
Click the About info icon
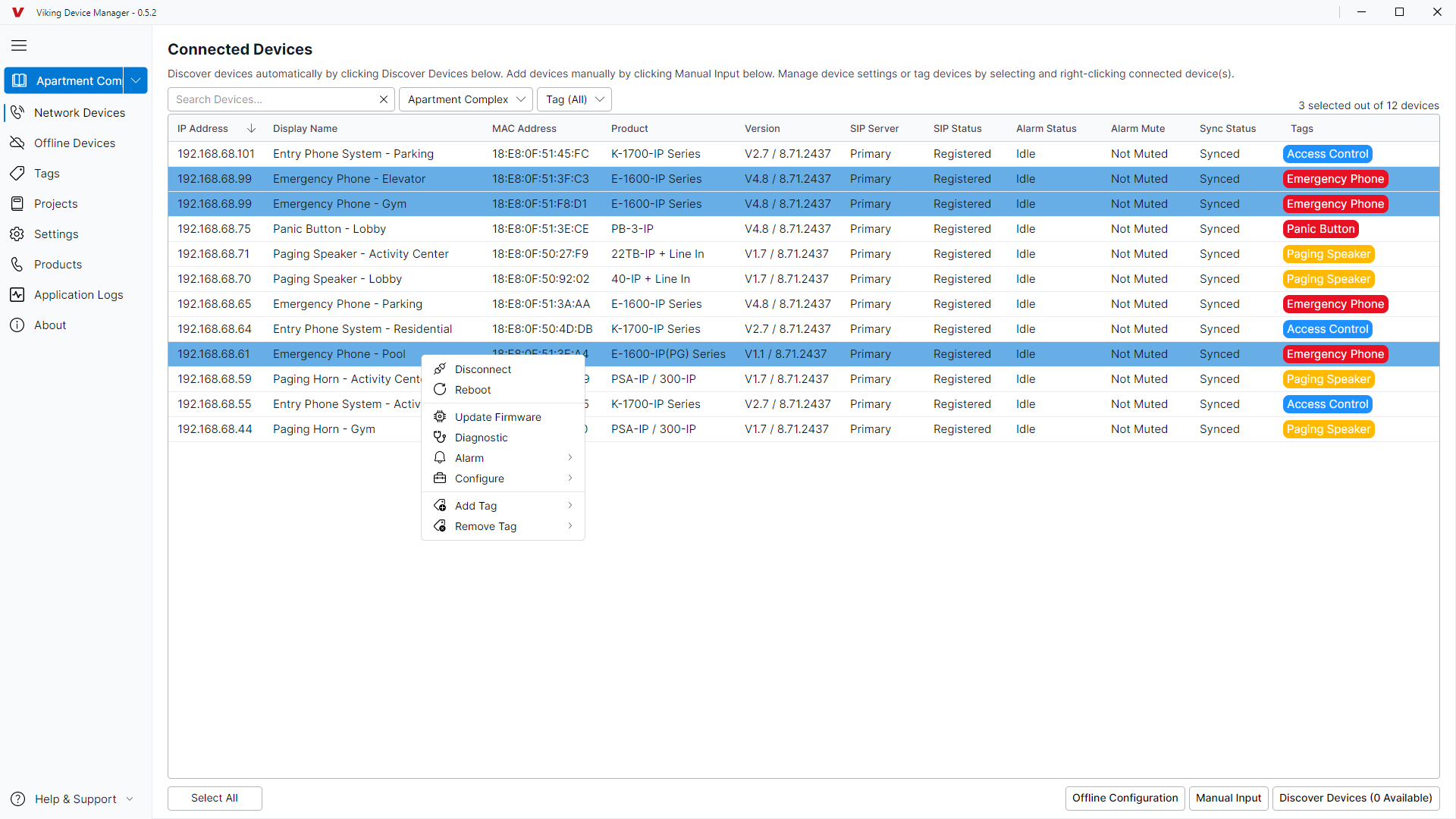point(17,325)
